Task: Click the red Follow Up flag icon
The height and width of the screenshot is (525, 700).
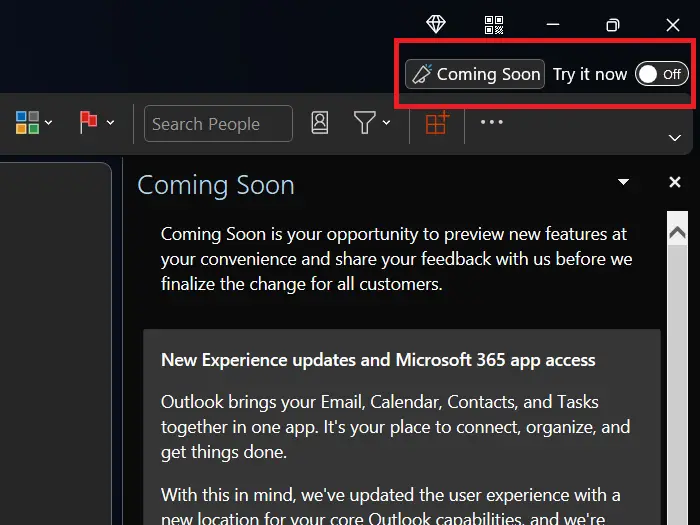Action: point(88,122)
